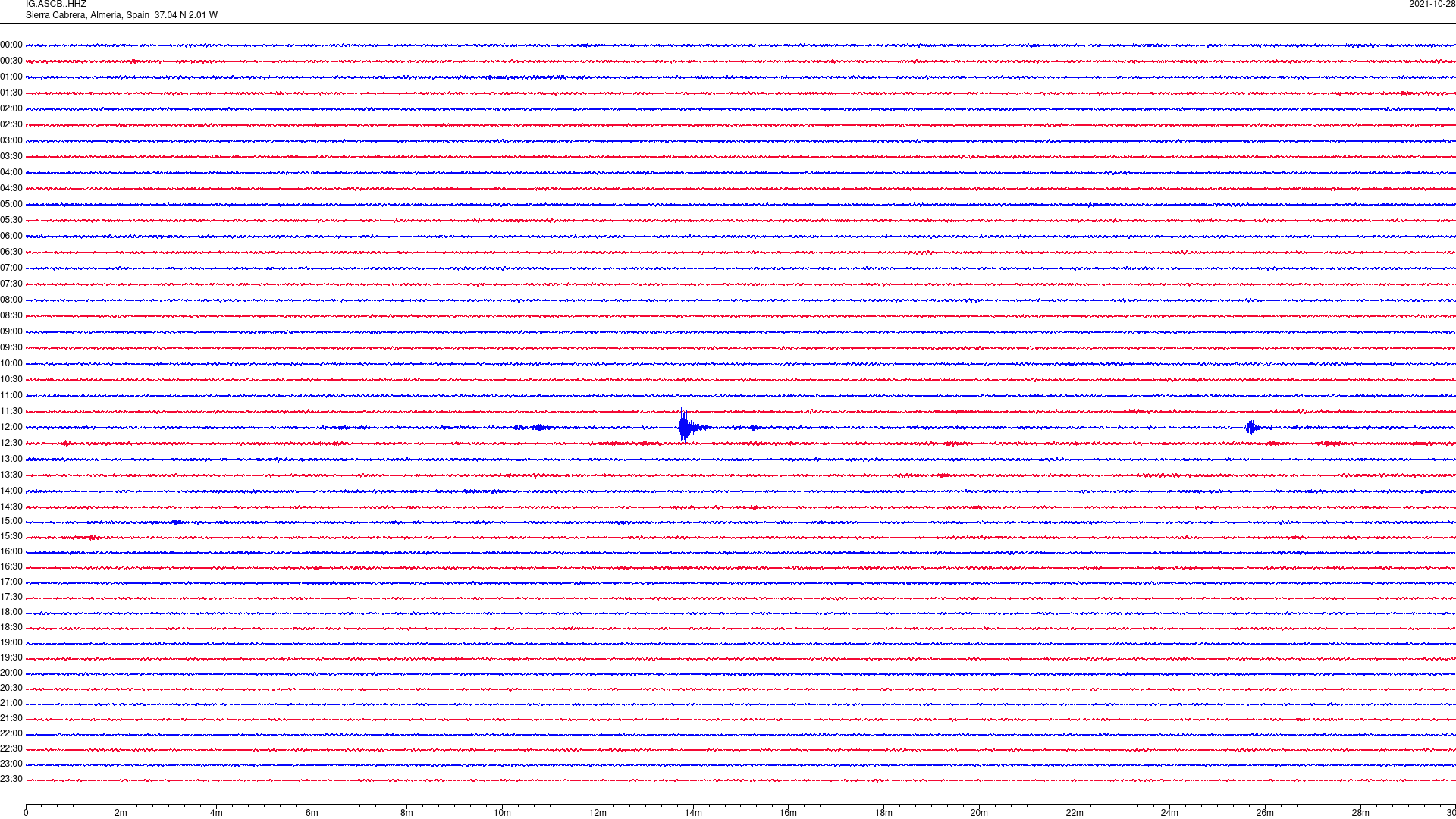Select the 15:00 trace time label

click(11, 521)
